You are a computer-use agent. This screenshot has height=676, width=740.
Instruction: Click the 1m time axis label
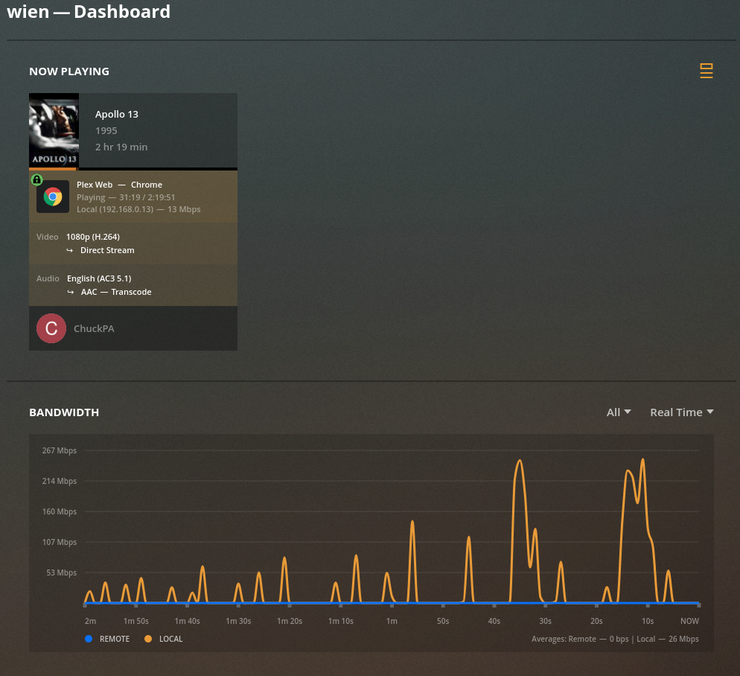pyautogui.click(x=392, y=621)
